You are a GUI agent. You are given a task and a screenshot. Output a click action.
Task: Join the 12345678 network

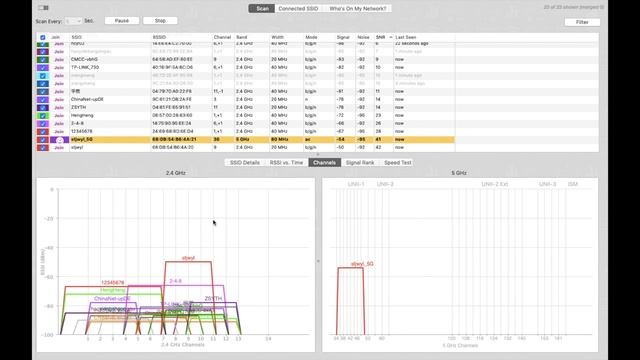pos(59,131)
